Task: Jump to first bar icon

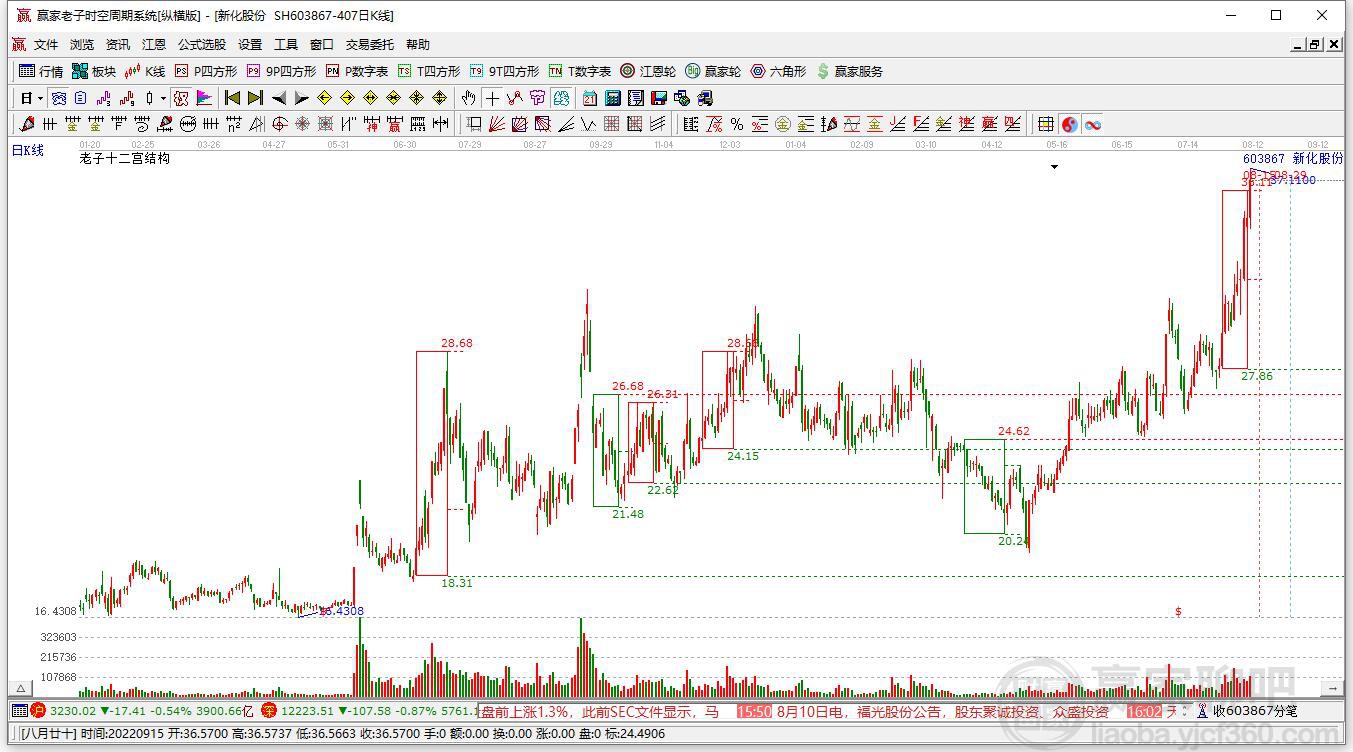Action: pyautogui.click(x=232, y=98)
